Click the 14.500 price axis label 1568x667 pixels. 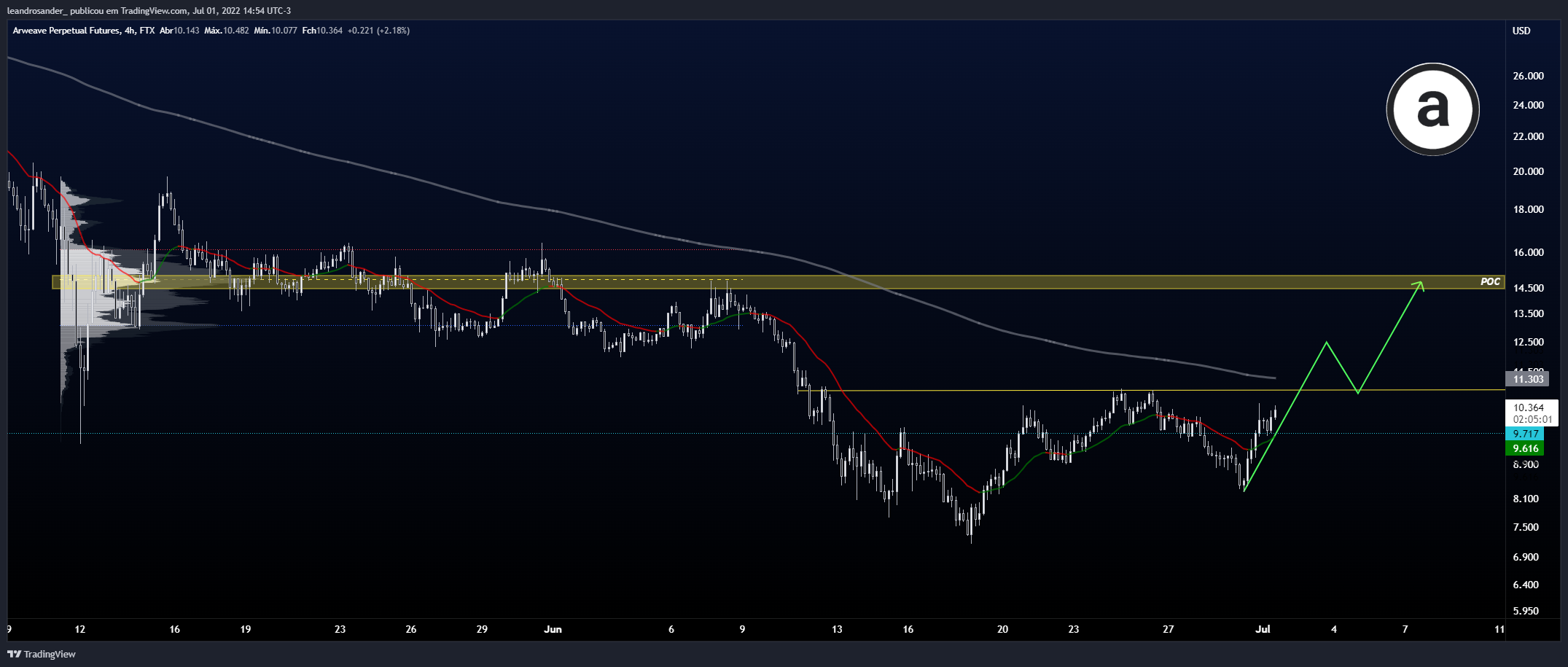pos(1528,288)
